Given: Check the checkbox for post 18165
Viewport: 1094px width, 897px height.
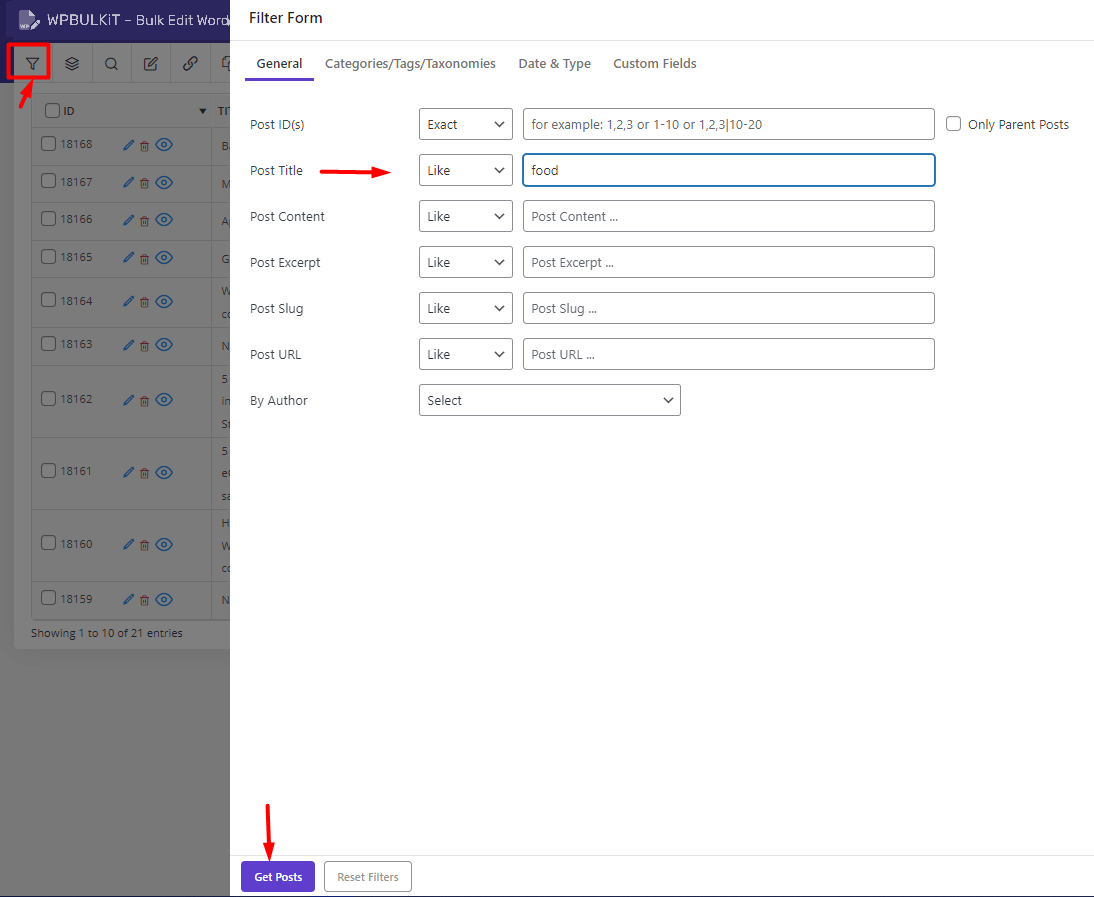Looking at the screenshot, I should (x=48, y=257).
